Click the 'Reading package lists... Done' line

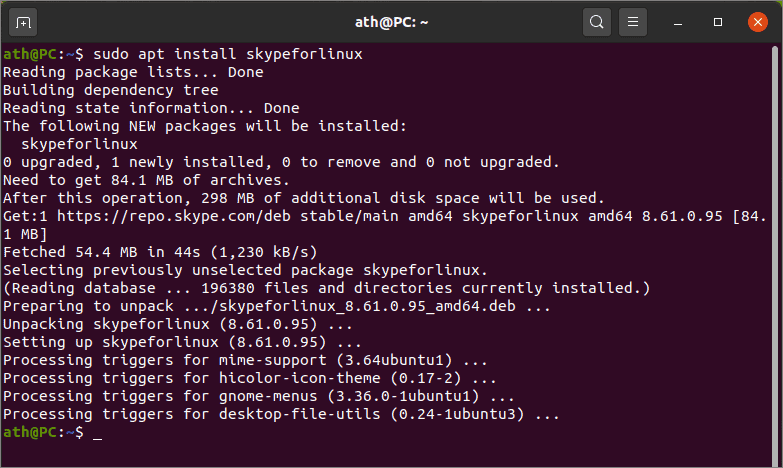pos(133,72)
